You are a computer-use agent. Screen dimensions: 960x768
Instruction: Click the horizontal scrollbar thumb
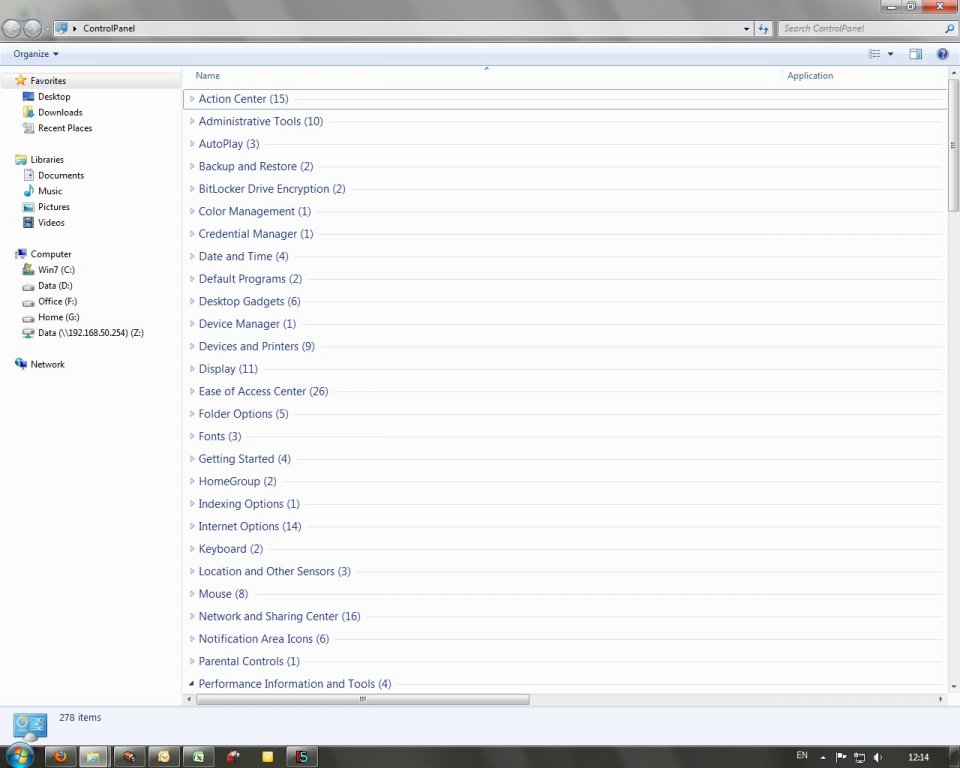[362, 700]
